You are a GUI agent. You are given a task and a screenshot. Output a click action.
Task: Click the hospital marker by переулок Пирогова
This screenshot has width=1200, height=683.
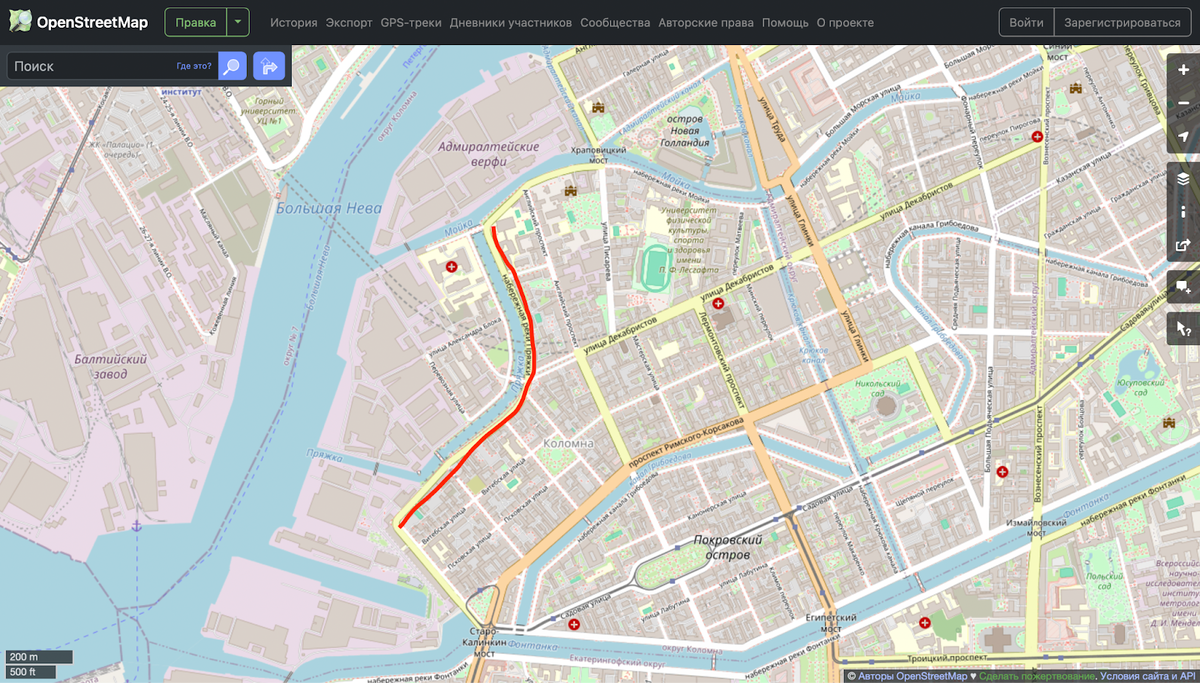pos(1037,136)
